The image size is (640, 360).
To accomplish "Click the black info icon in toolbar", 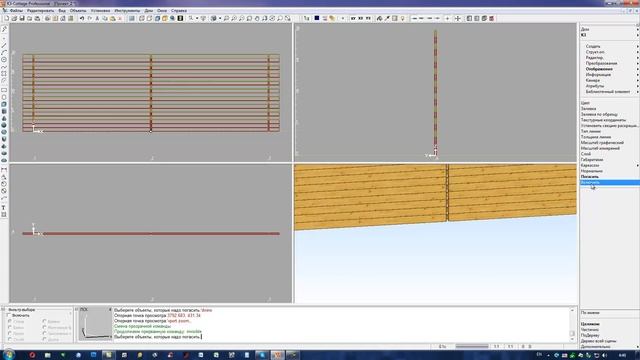I will (180, 18).
